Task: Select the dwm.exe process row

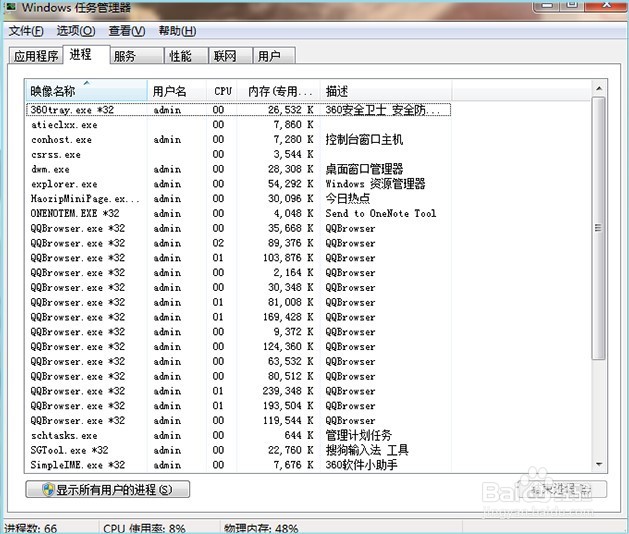Action: pos(238,169)
